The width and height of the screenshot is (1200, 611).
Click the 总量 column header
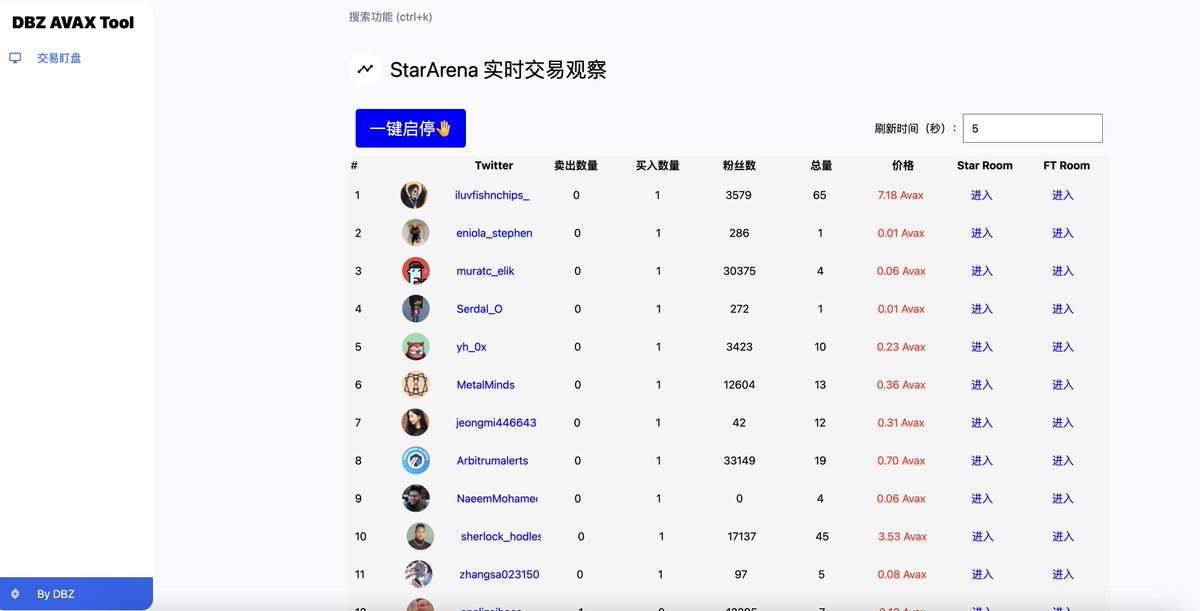pyautogui.click(x=821, y=166)
